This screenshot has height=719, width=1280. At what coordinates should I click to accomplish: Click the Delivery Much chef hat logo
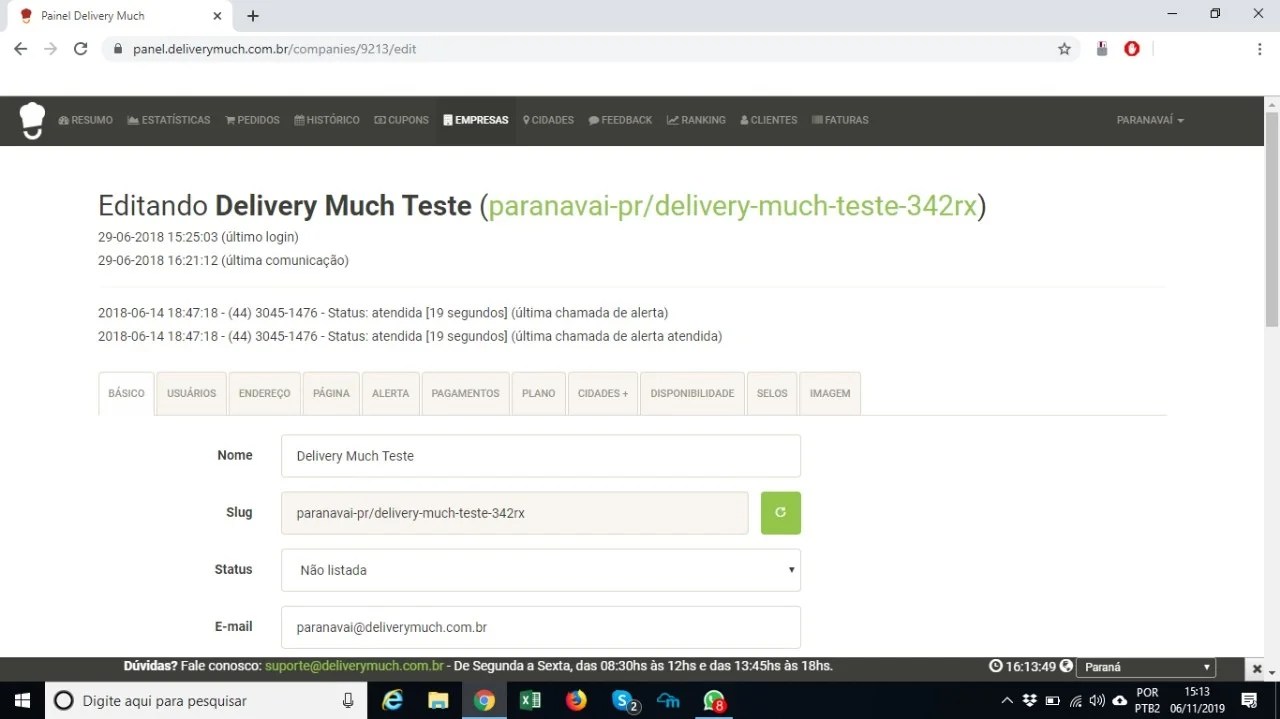(x=33, y=120)
